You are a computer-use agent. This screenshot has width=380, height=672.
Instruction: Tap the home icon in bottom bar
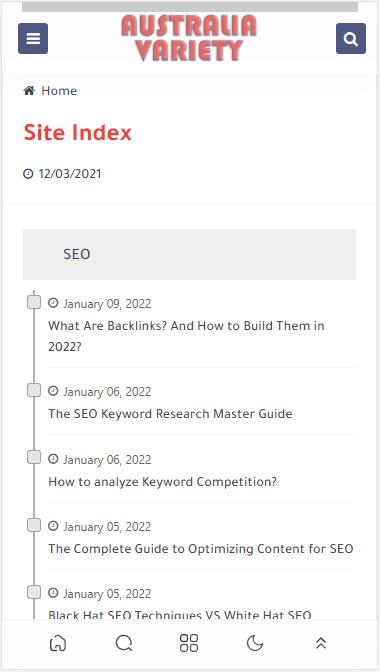58,643
